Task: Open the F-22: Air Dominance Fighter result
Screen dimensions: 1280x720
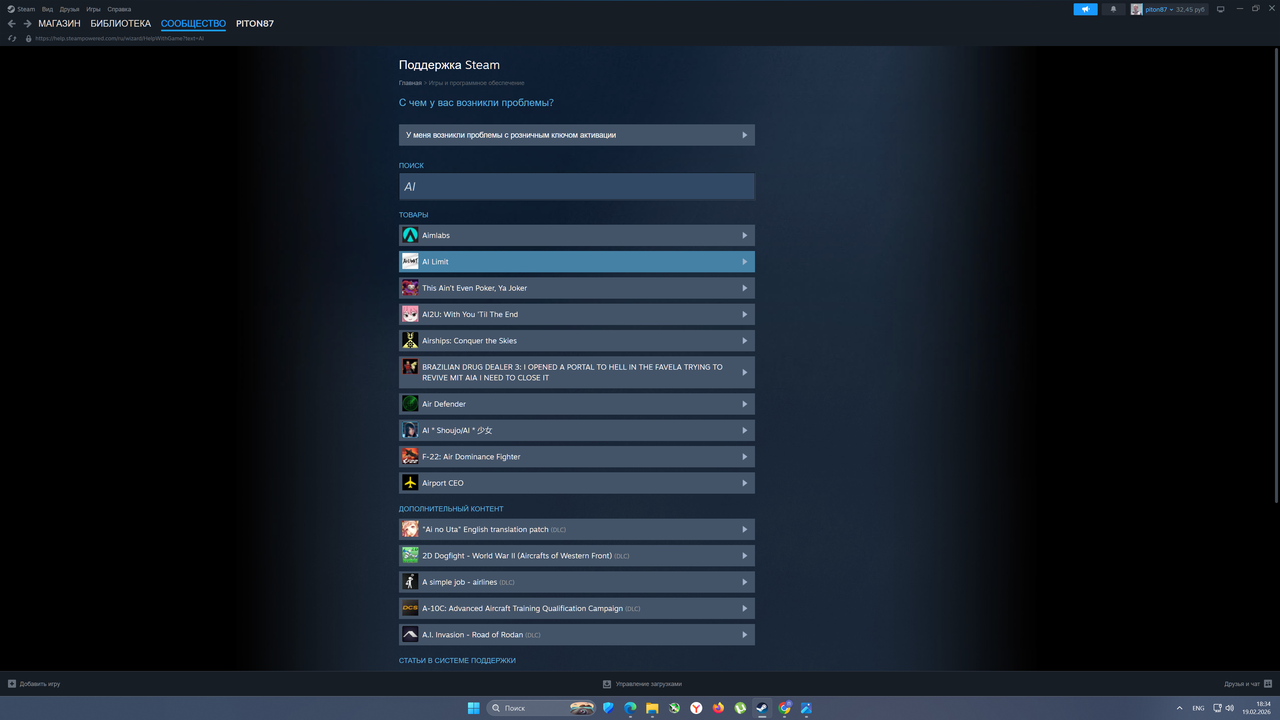Action: point(577,457)
